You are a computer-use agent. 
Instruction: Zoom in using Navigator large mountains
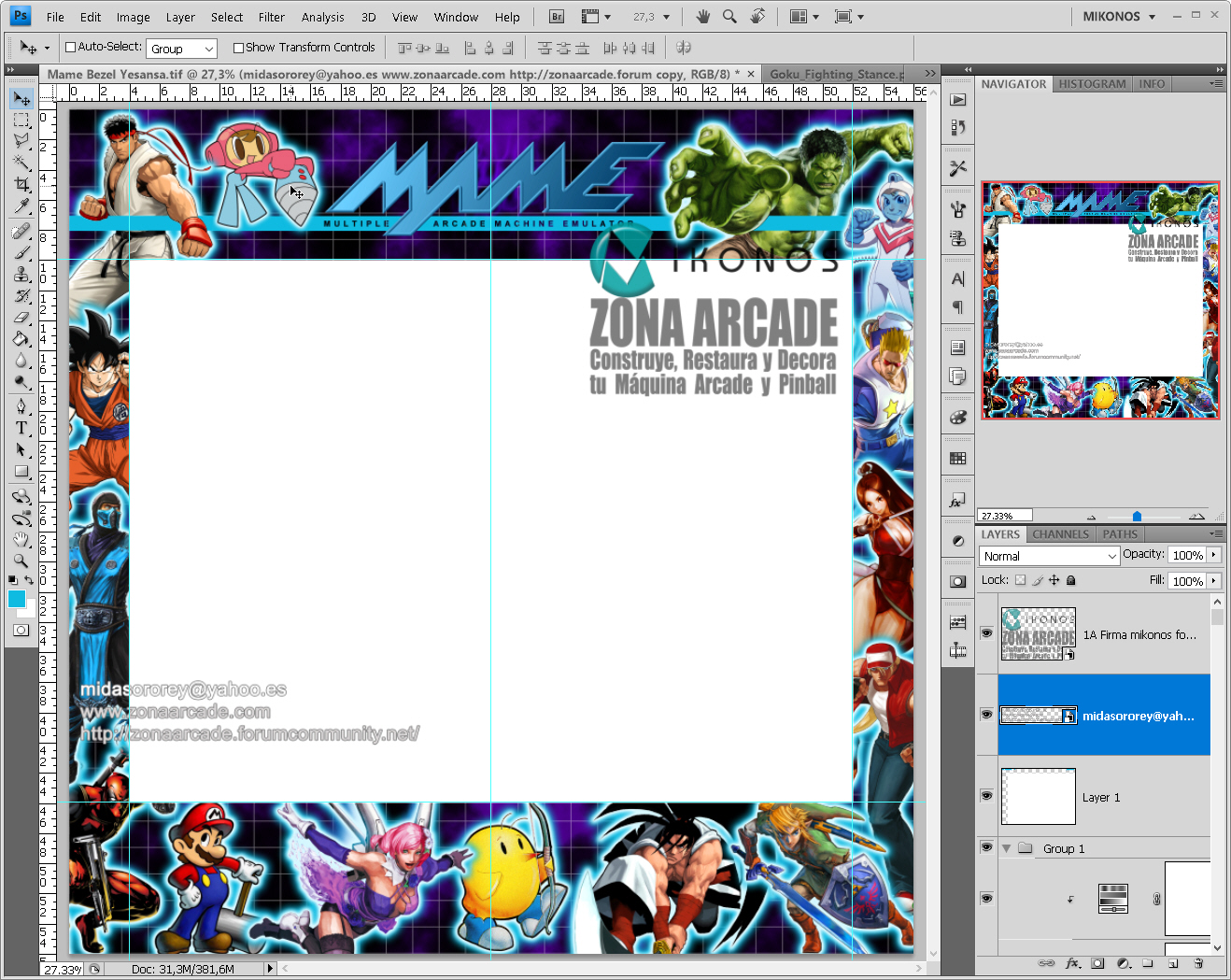point(1196,516)
